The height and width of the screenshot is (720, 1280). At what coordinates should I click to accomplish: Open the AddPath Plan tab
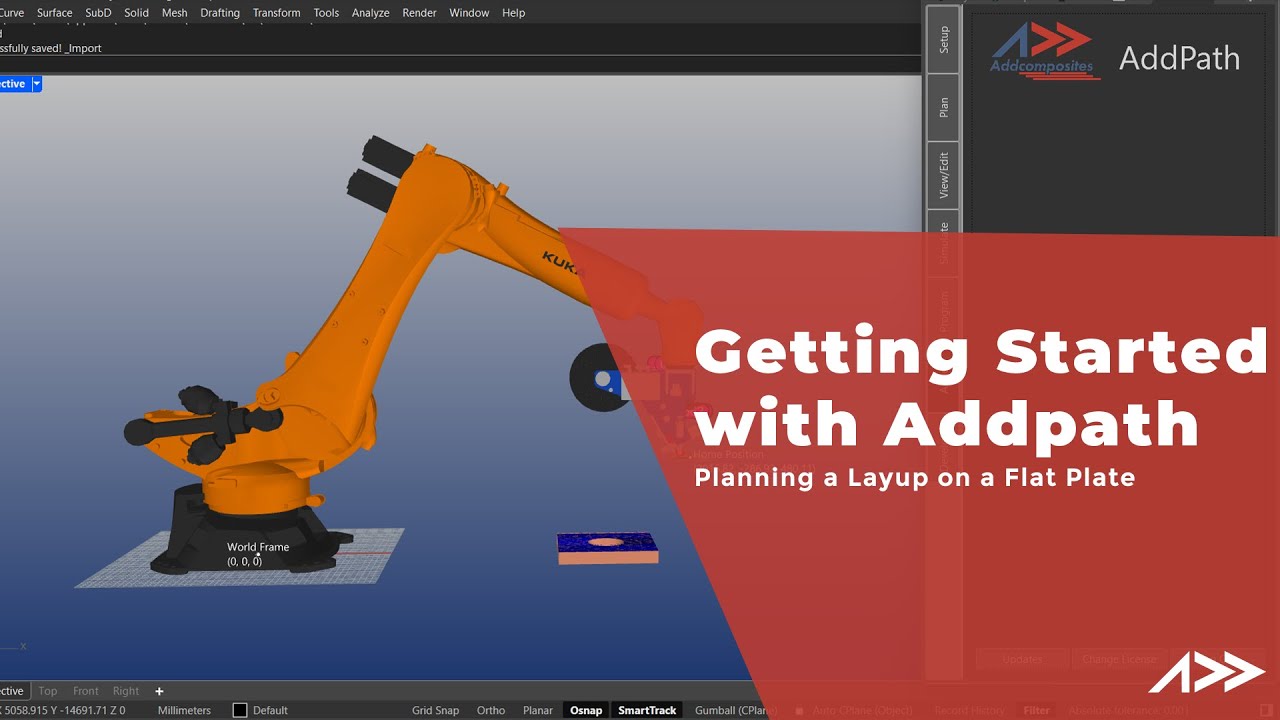click(943, 108)
